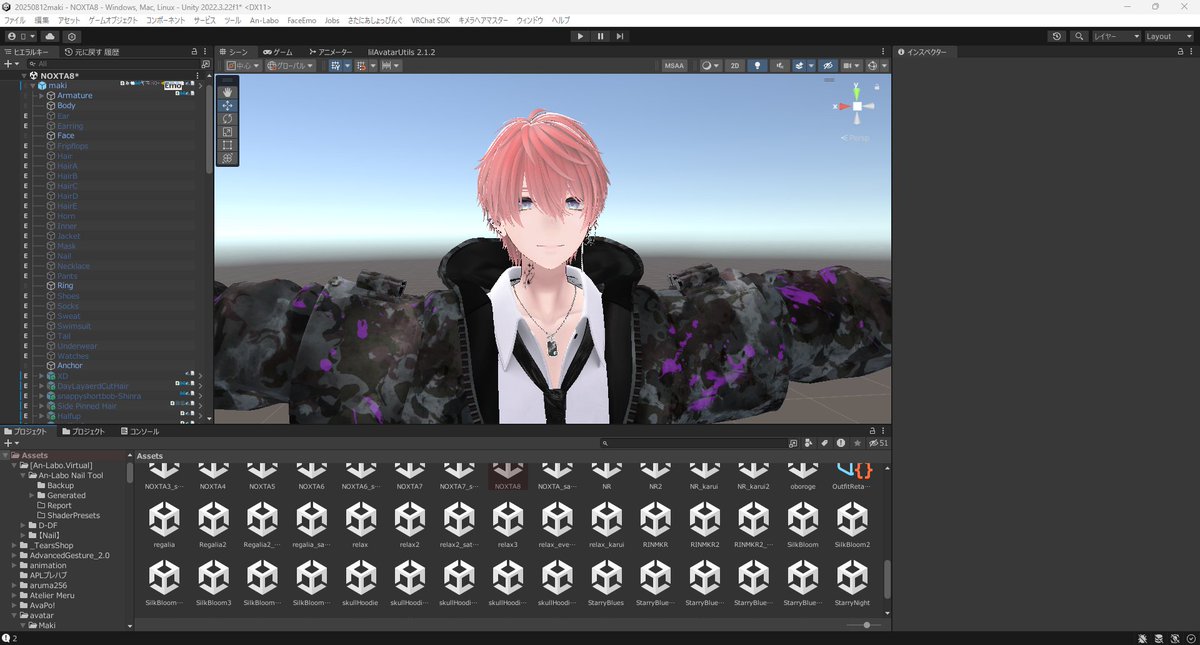Lock the Inspector panel

tap(1182, 51)
